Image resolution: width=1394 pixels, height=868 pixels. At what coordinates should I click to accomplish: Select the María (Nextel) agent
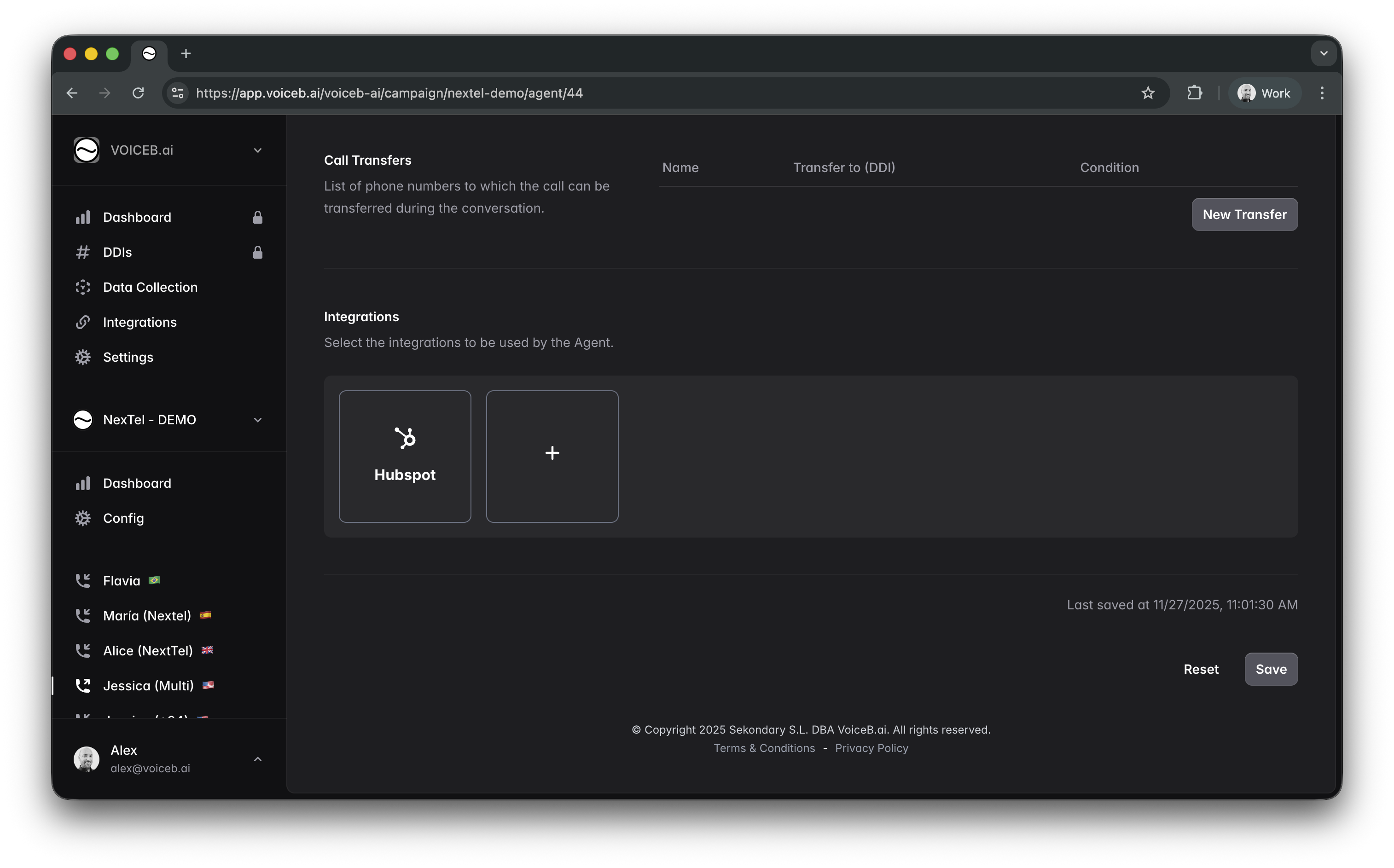click(x=146, y=615)
